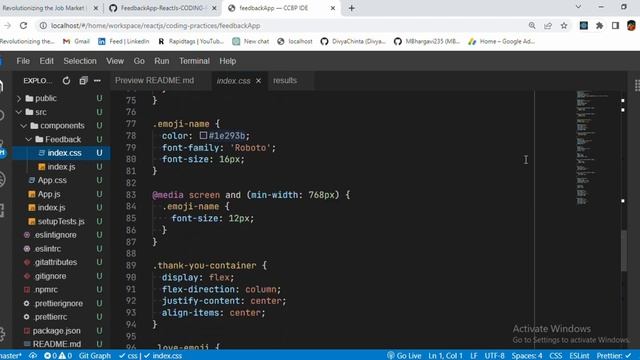Viewport: 640px width, 360px height.
Task: Bookmark this page with star icon
Action: [x=564, y=26]
